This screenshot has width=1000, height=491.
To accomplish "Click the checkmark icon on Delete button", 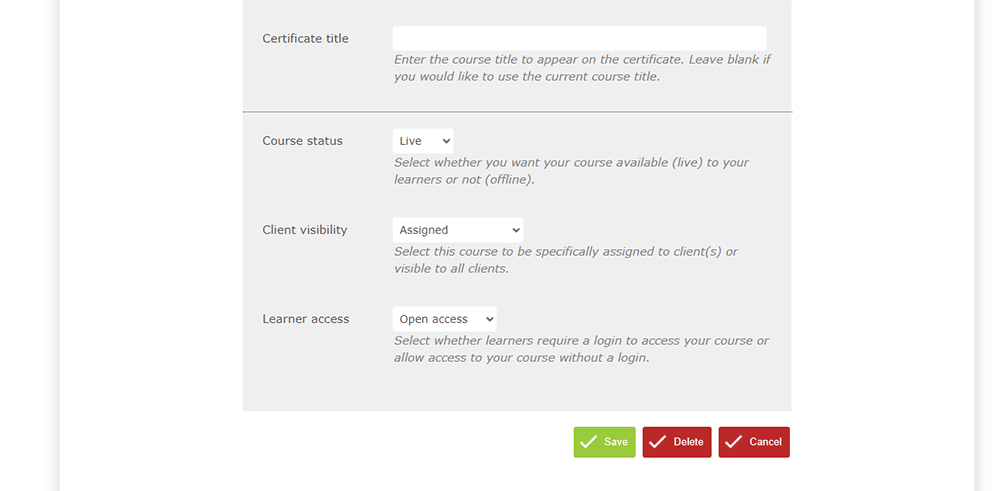I will pyautogui.click(x=657, y=442).
